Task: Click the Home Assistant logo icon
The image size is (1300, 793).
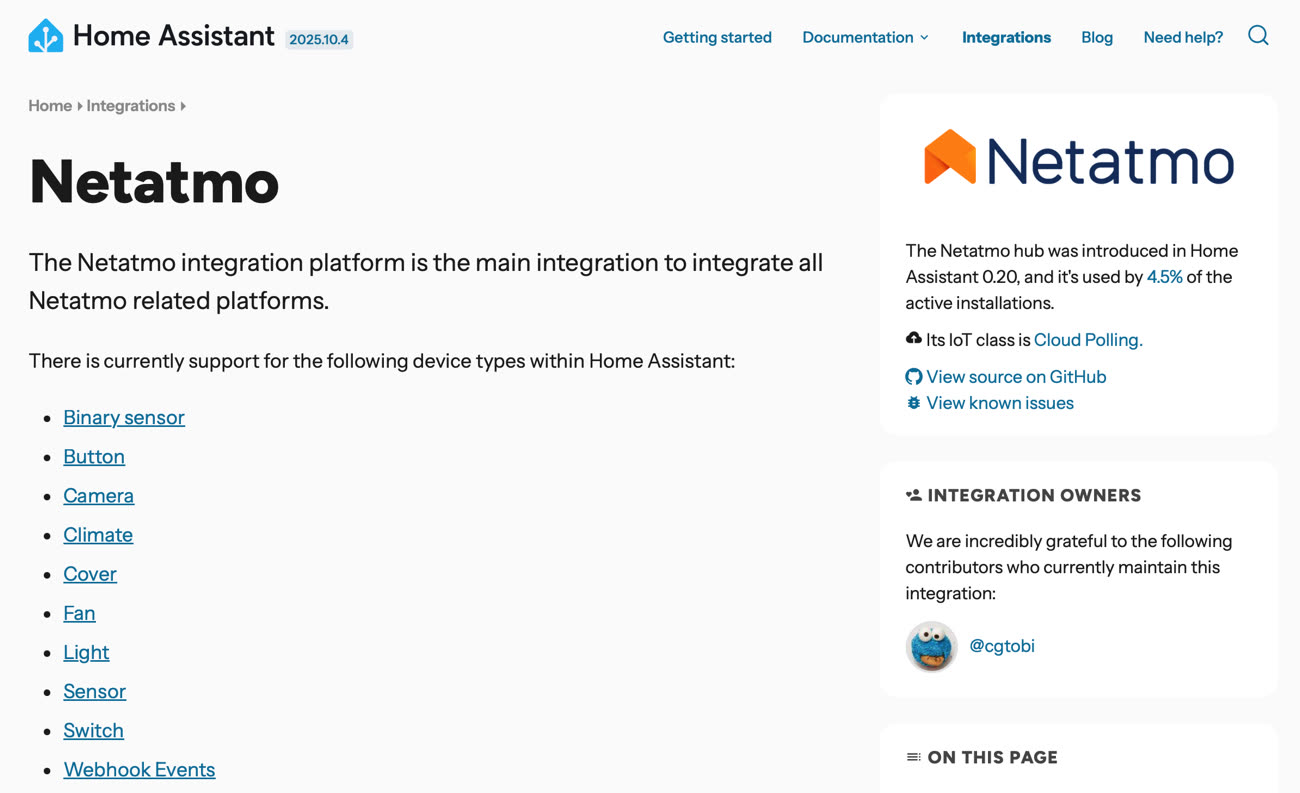Action: 46,37
